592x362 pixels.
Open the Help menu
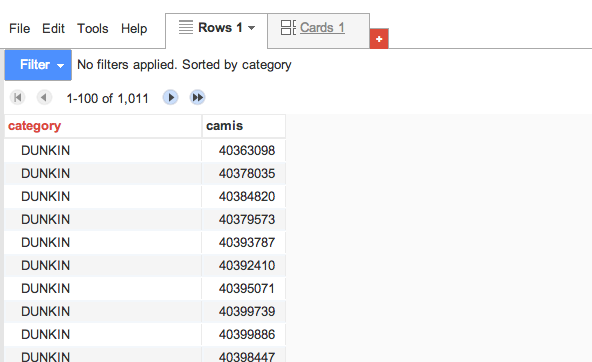pyautogui.click(x=134, y=29)
